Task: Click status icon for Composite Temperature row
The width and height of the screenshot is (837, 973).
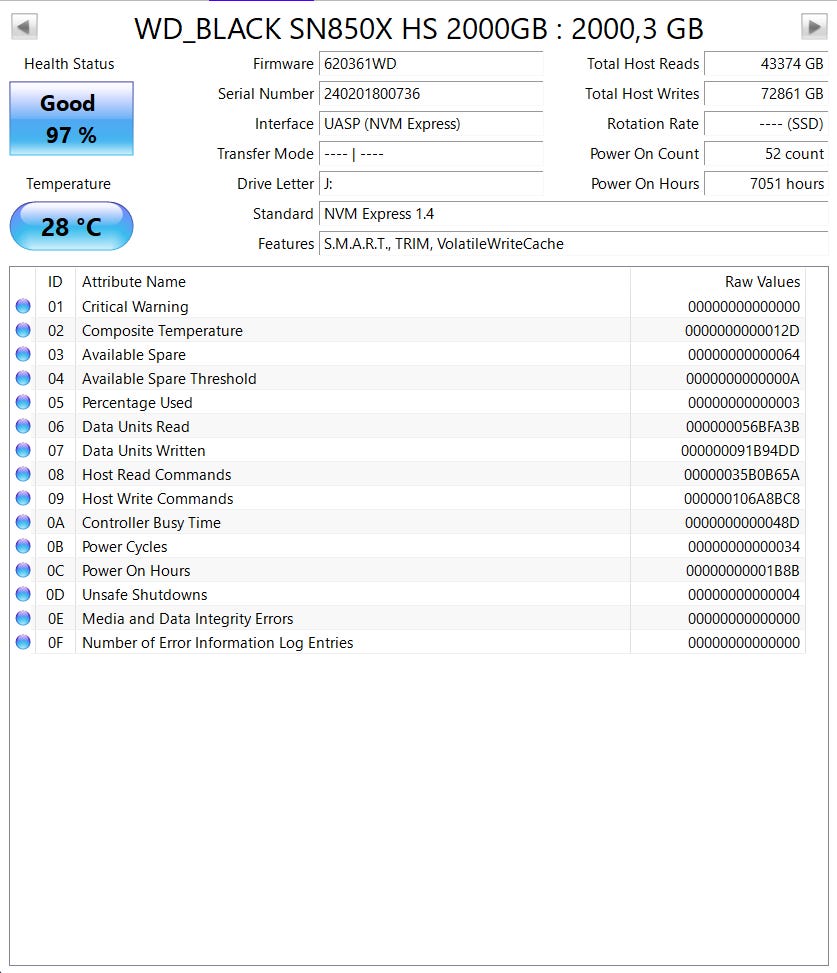Action: click(x=23, y=330)
